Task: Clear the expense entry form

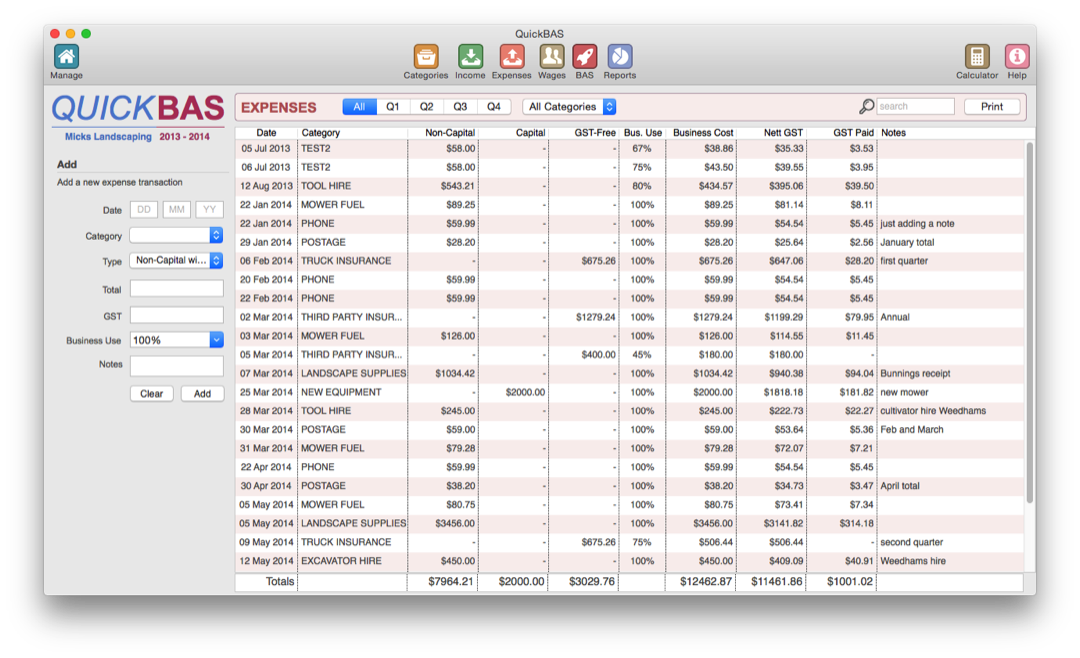Action: 151,393
